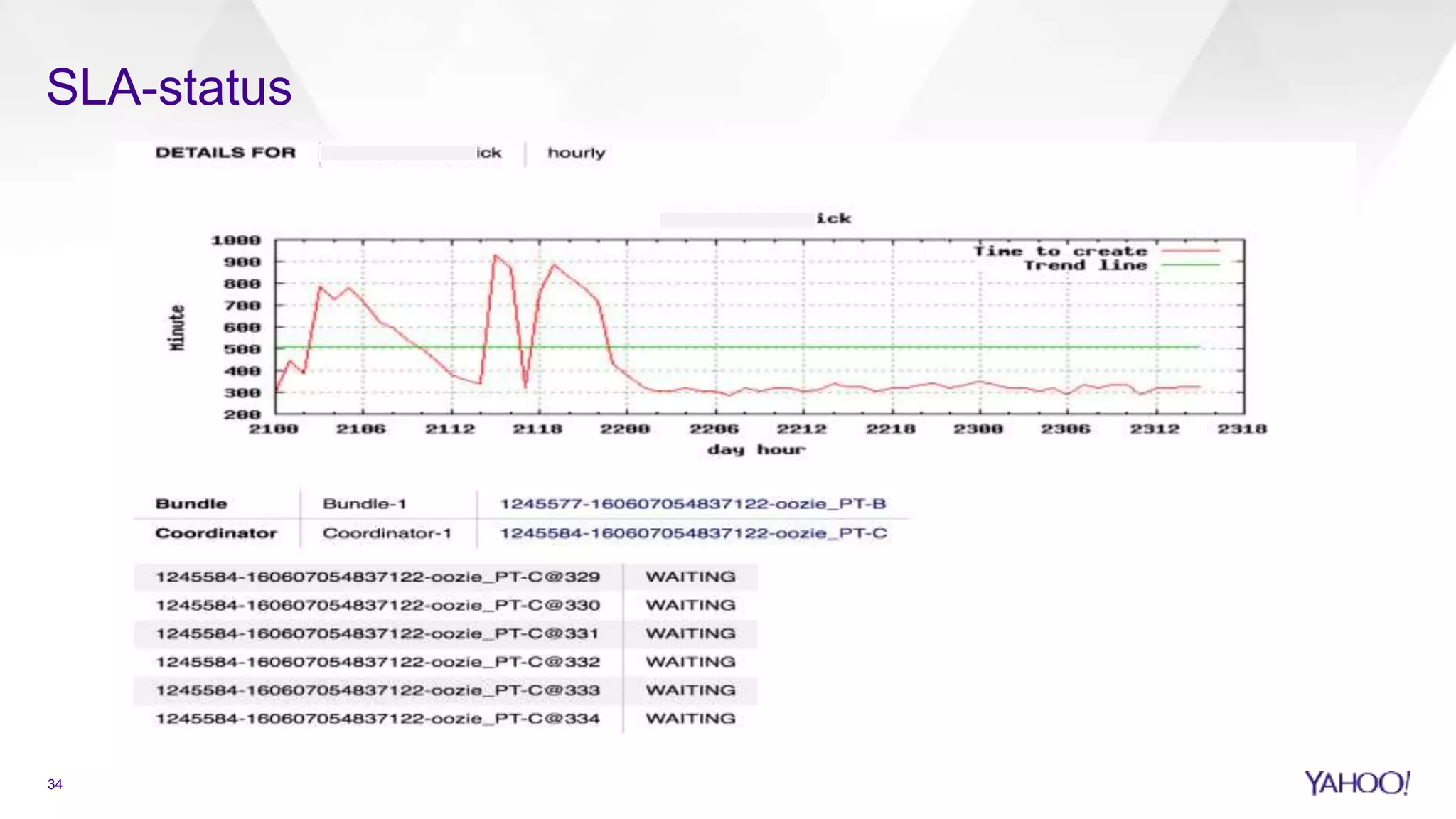1456x819 pixels.
Task: Click the slide number 34
Action: point(55,784)
